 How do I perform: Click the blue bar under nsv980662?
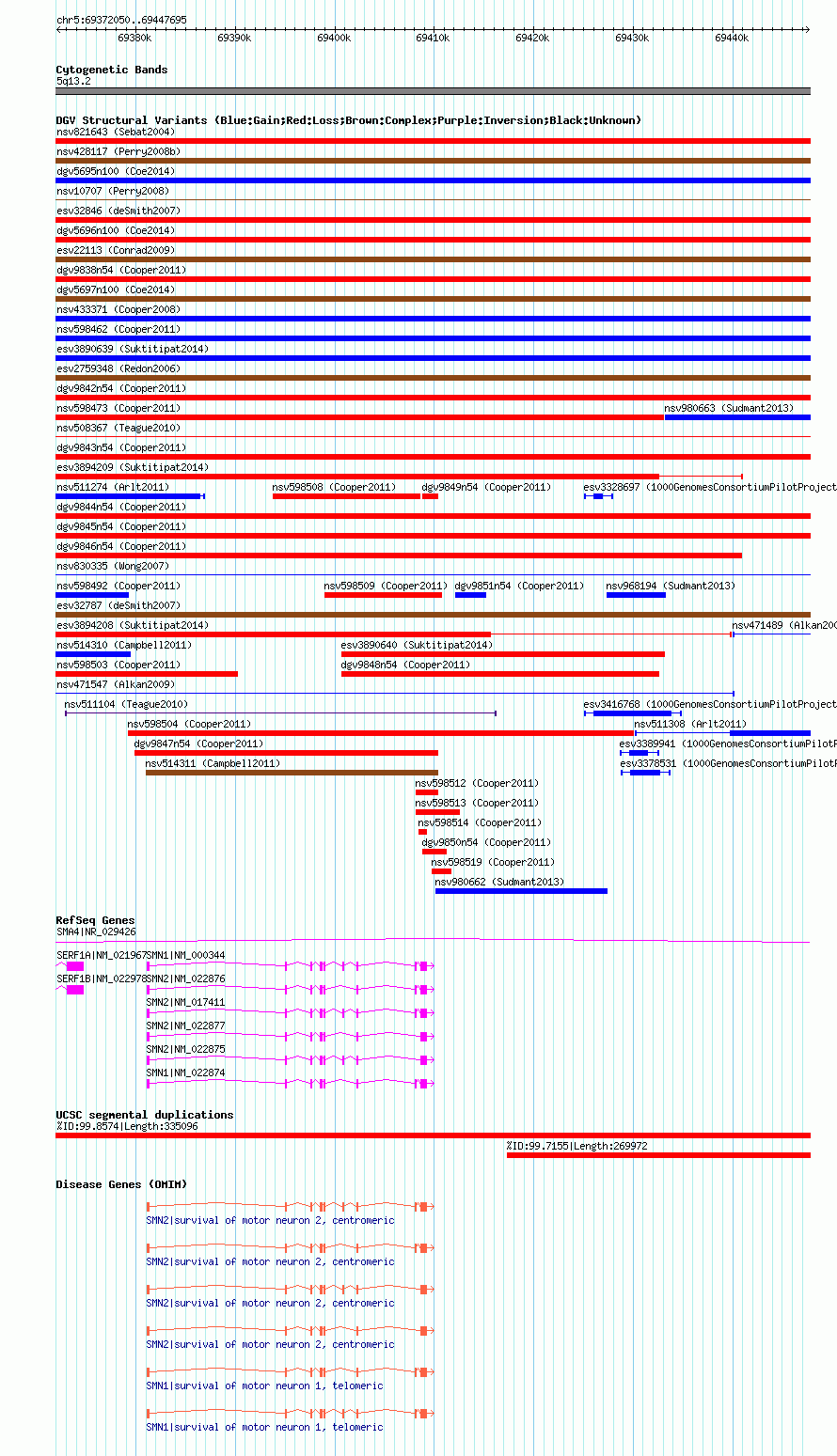tap(521, 891)
